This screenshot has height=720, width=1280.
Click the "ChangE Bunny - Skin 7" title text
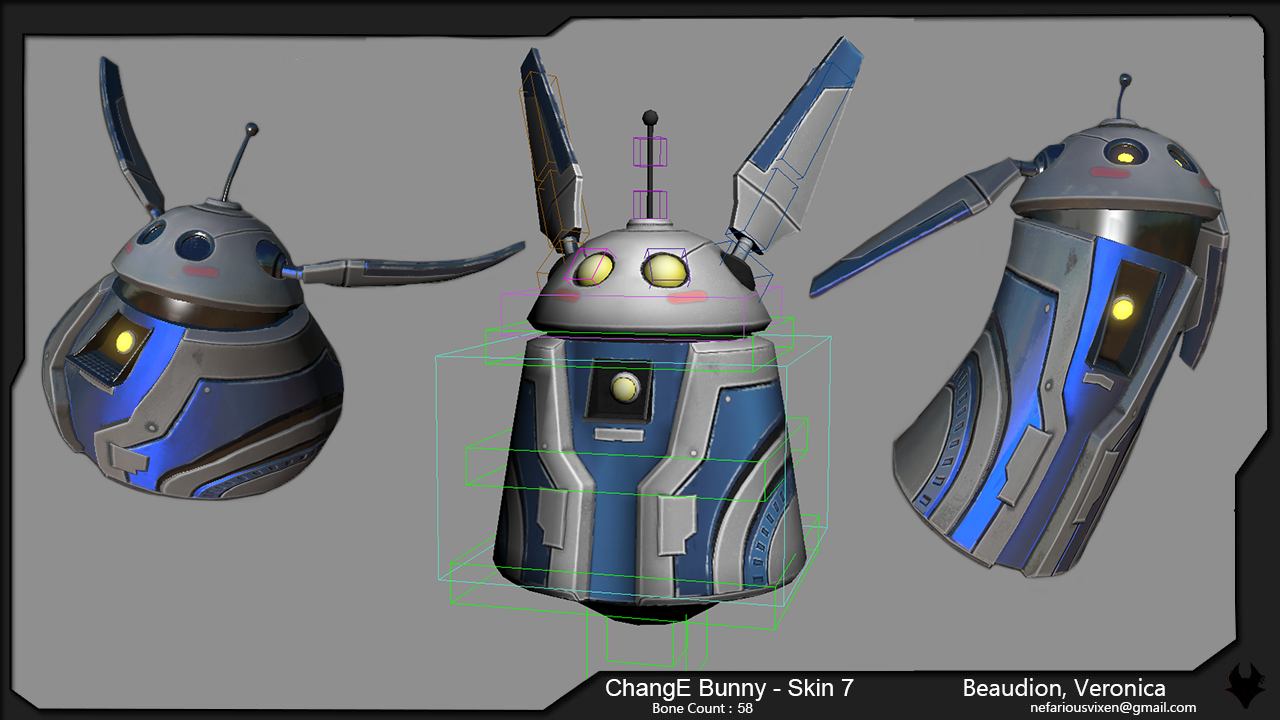tap(729, 688)
